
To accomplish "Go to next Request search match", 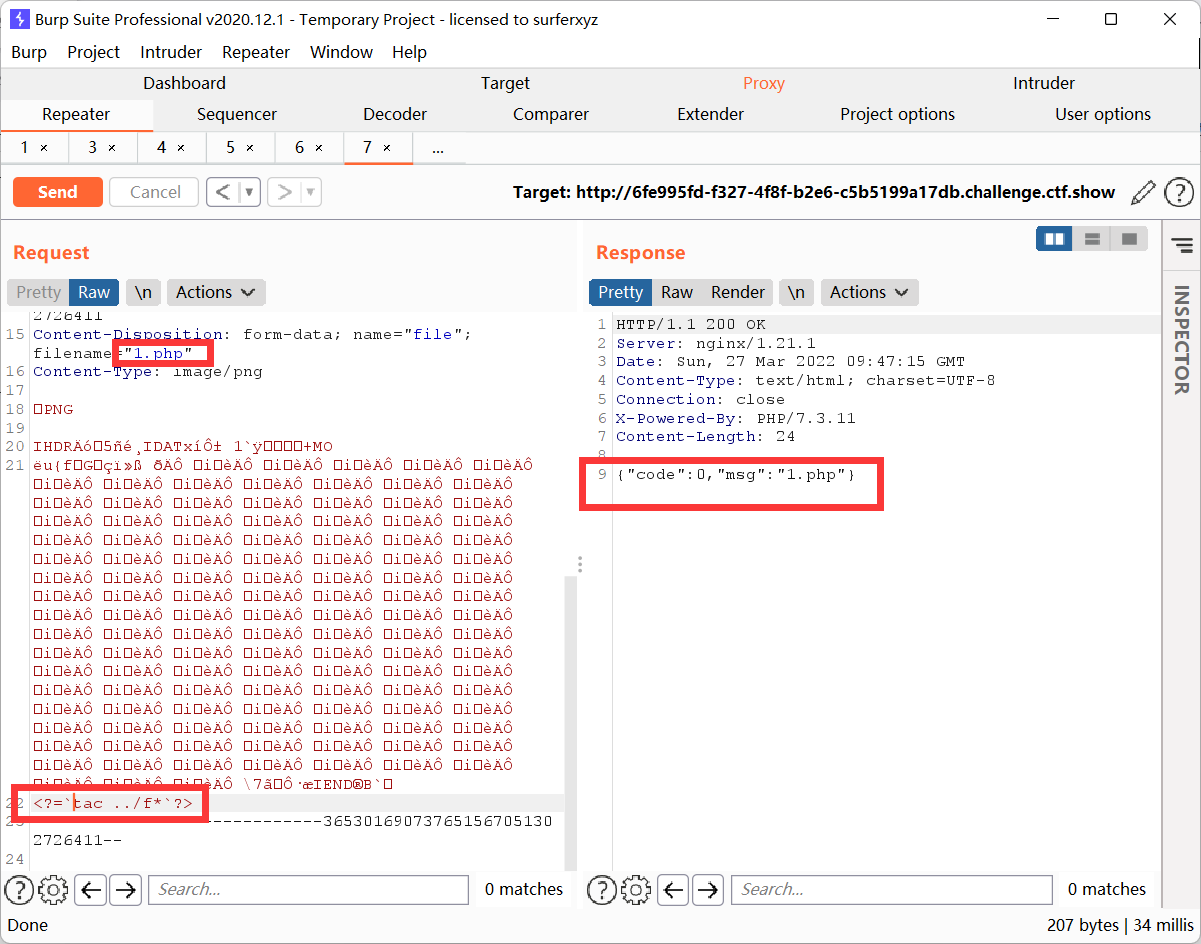I will tap(125, 889).
